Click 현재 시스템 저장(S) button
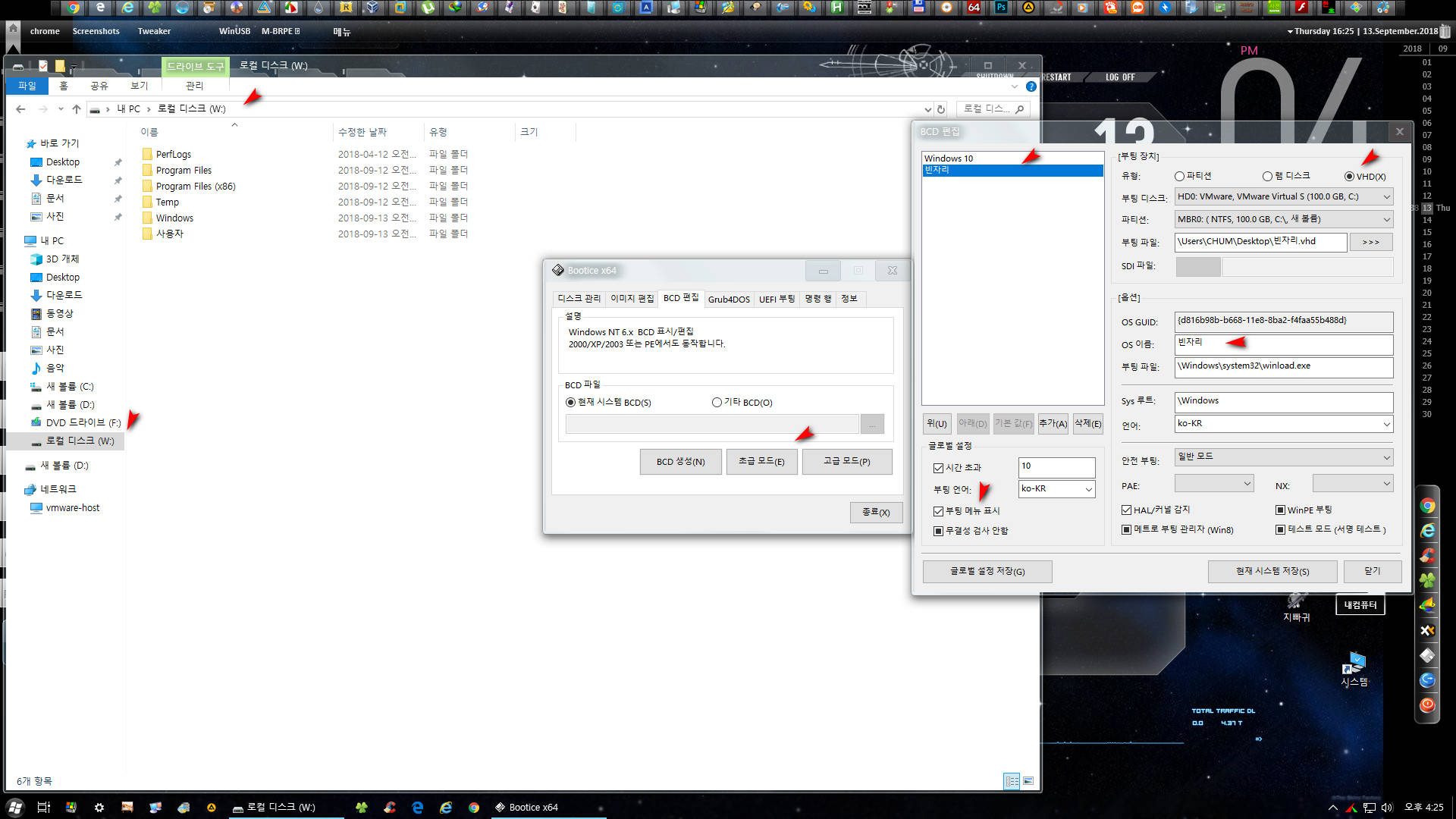This screenshot has height=819, width=1456. coord(1272,571)
